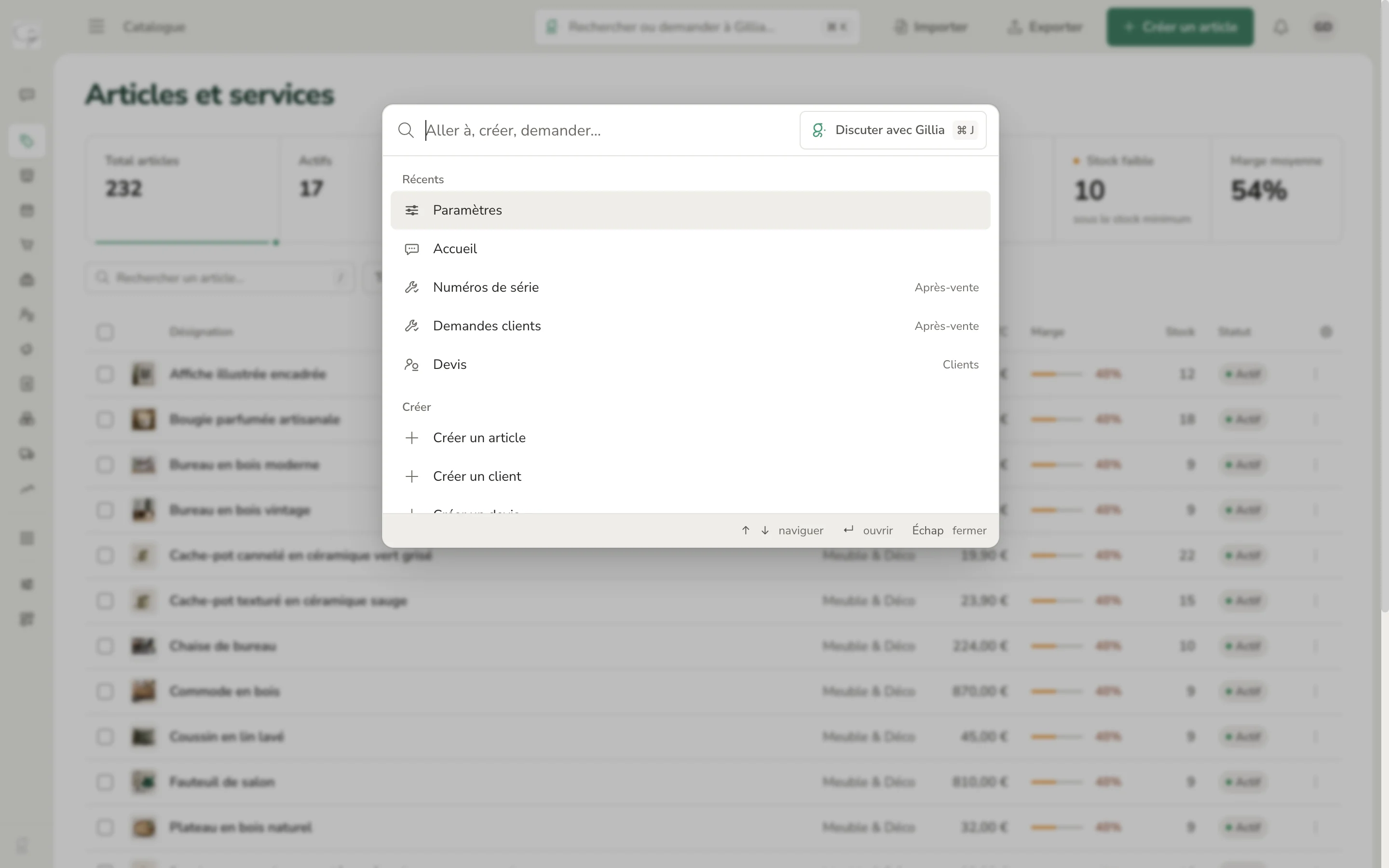This screenshot has height=868, width=1389.
Task: Click the global search bar in header
Action: coord(697,27)
